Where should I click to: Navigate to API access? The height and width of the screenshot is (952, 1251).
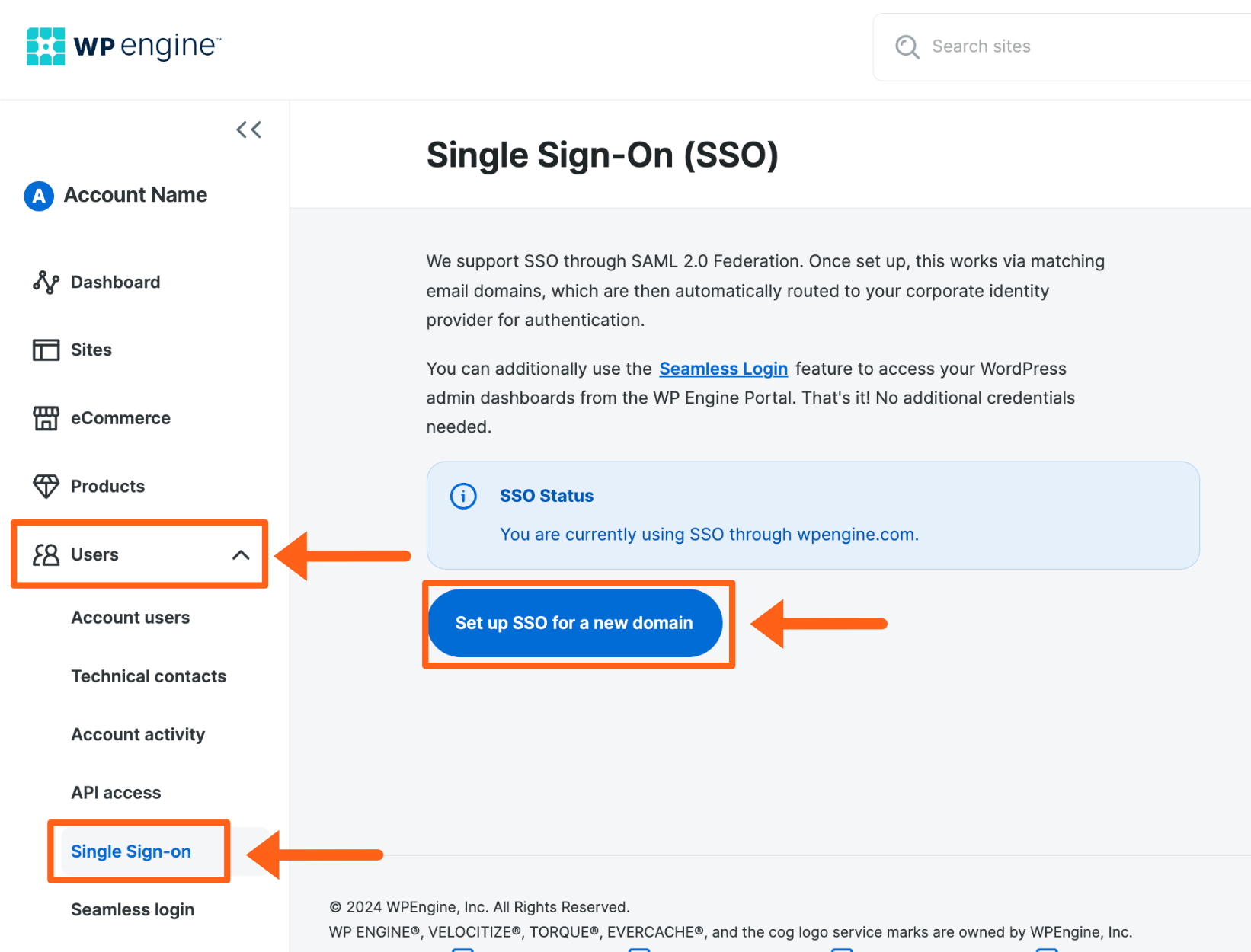pos(116,792)
